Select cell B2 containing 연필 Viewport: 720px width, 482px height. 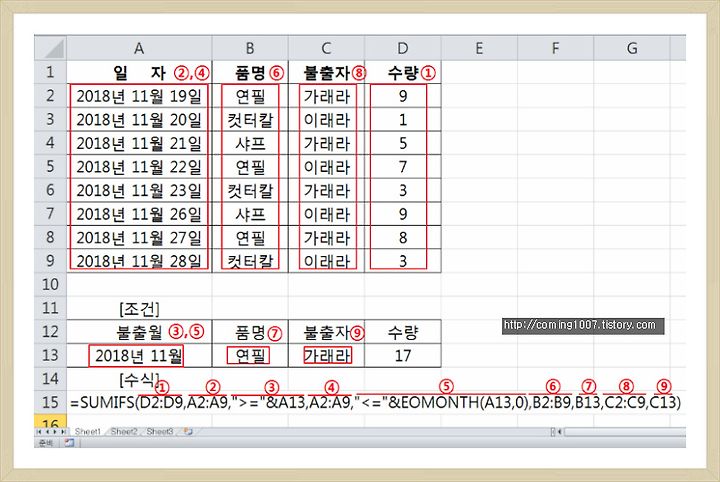pyautogui.click(x=250, y=95)
